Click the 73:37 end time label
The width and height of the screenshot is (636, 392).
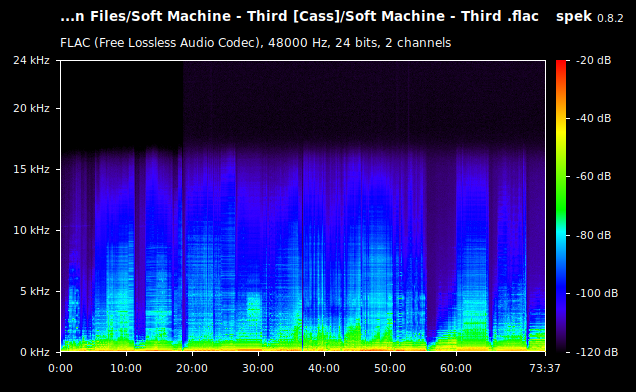point(545,368)
